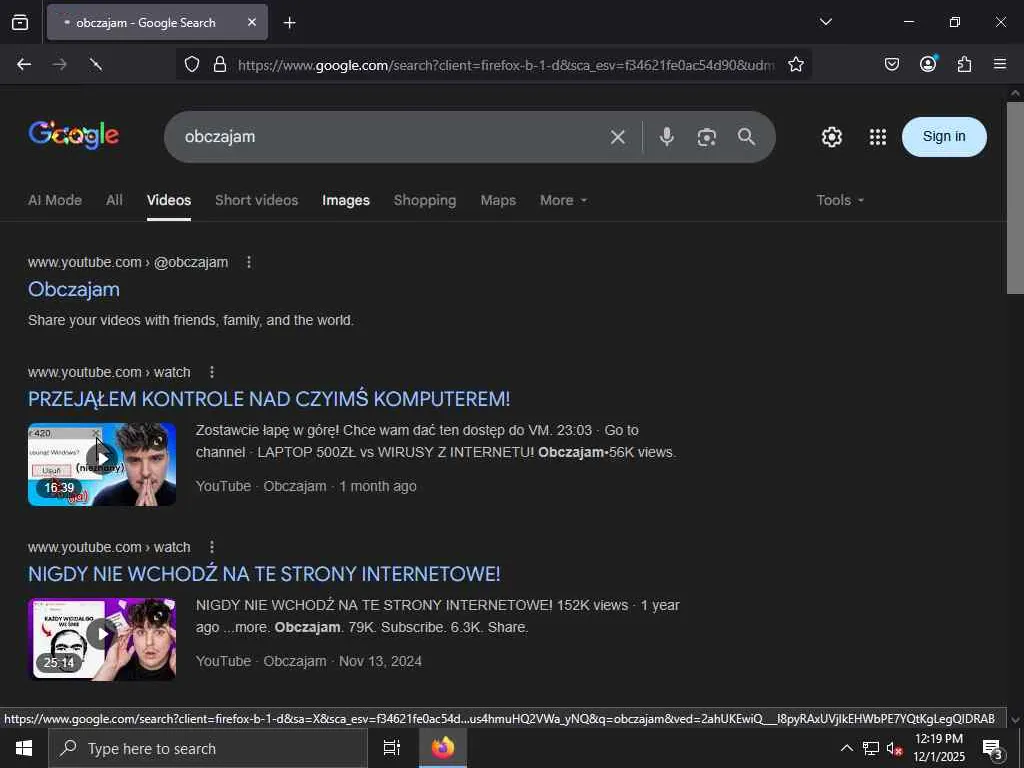Go back one page in browser
Image resolution: width=1024 pixels, height=768 pixels.
click(24, 64)
